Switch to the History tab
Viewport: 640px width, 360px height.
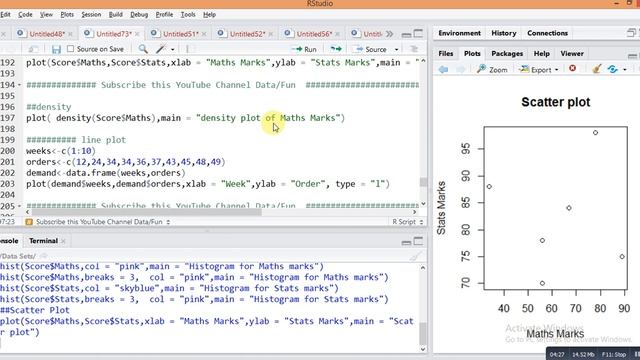(x=503, y=33)
